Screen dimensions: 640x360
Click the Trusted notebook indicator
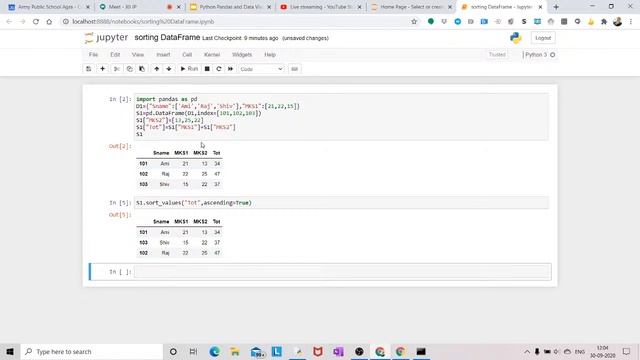click(x=497, y=55)
